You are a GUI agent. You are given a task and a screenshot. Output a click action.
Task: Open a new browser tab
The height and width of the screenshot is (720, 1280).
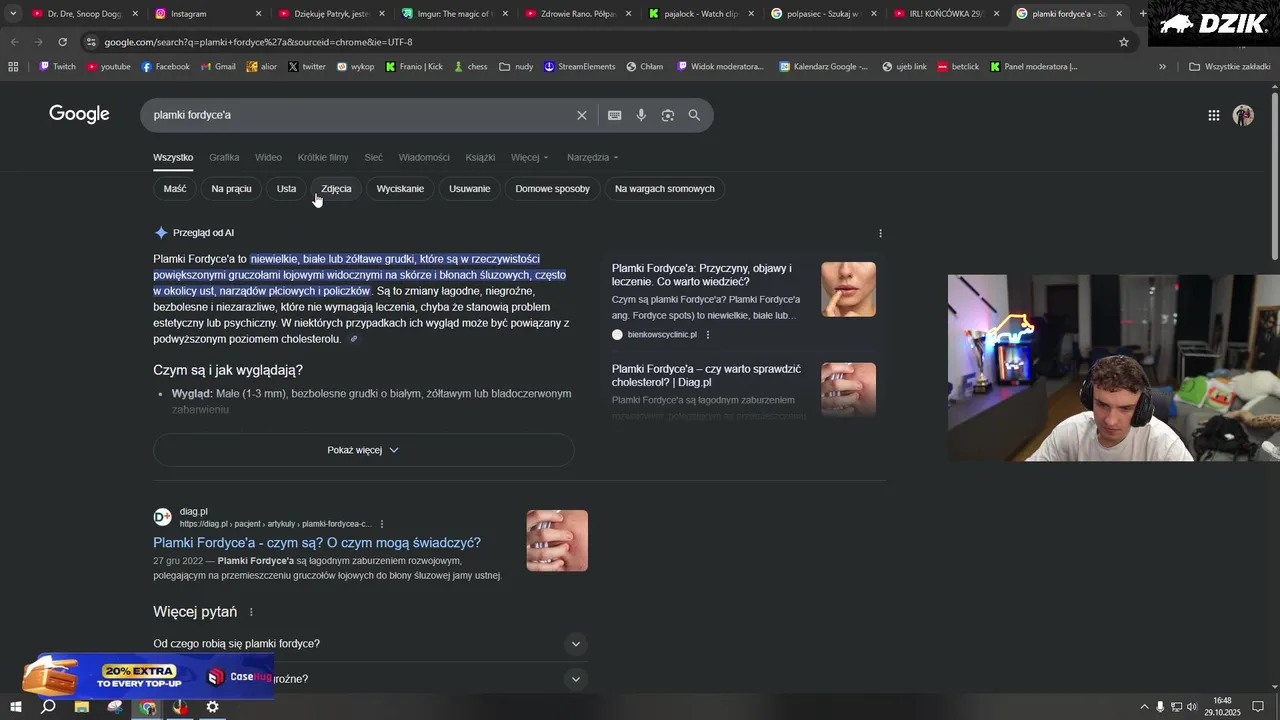tap(1142, 14)
